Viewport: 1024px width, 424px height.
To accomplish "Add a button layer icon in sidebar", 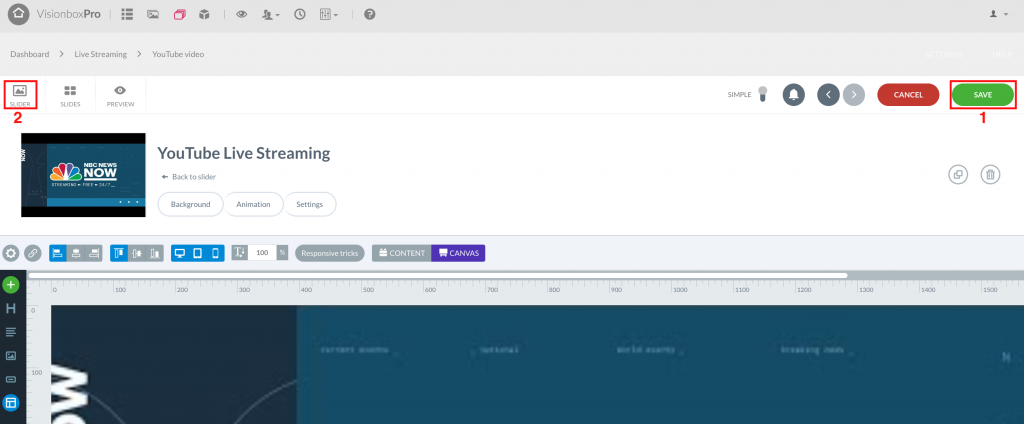I will (x=10, y=379).
